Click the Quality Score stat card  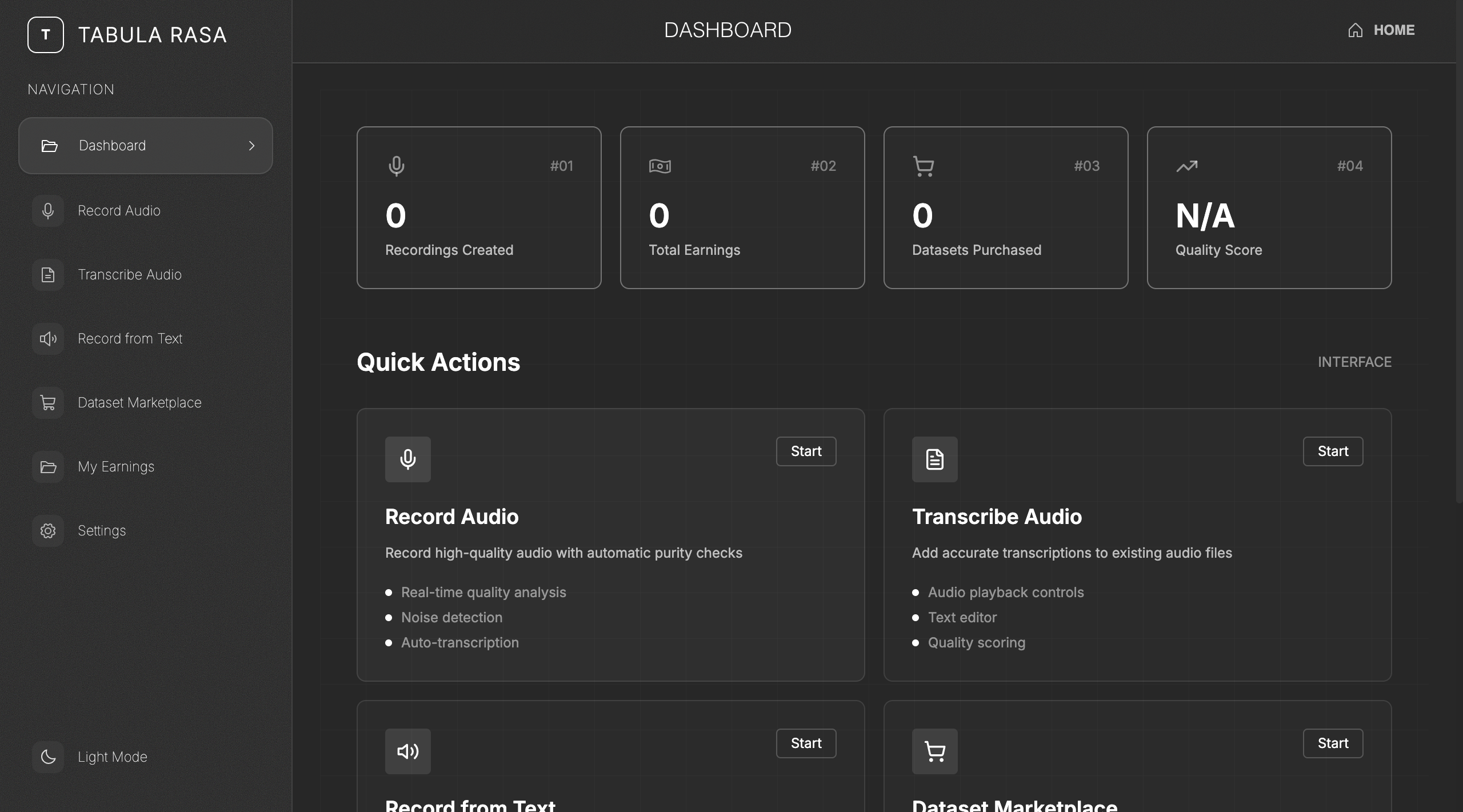coord(1269,207)
